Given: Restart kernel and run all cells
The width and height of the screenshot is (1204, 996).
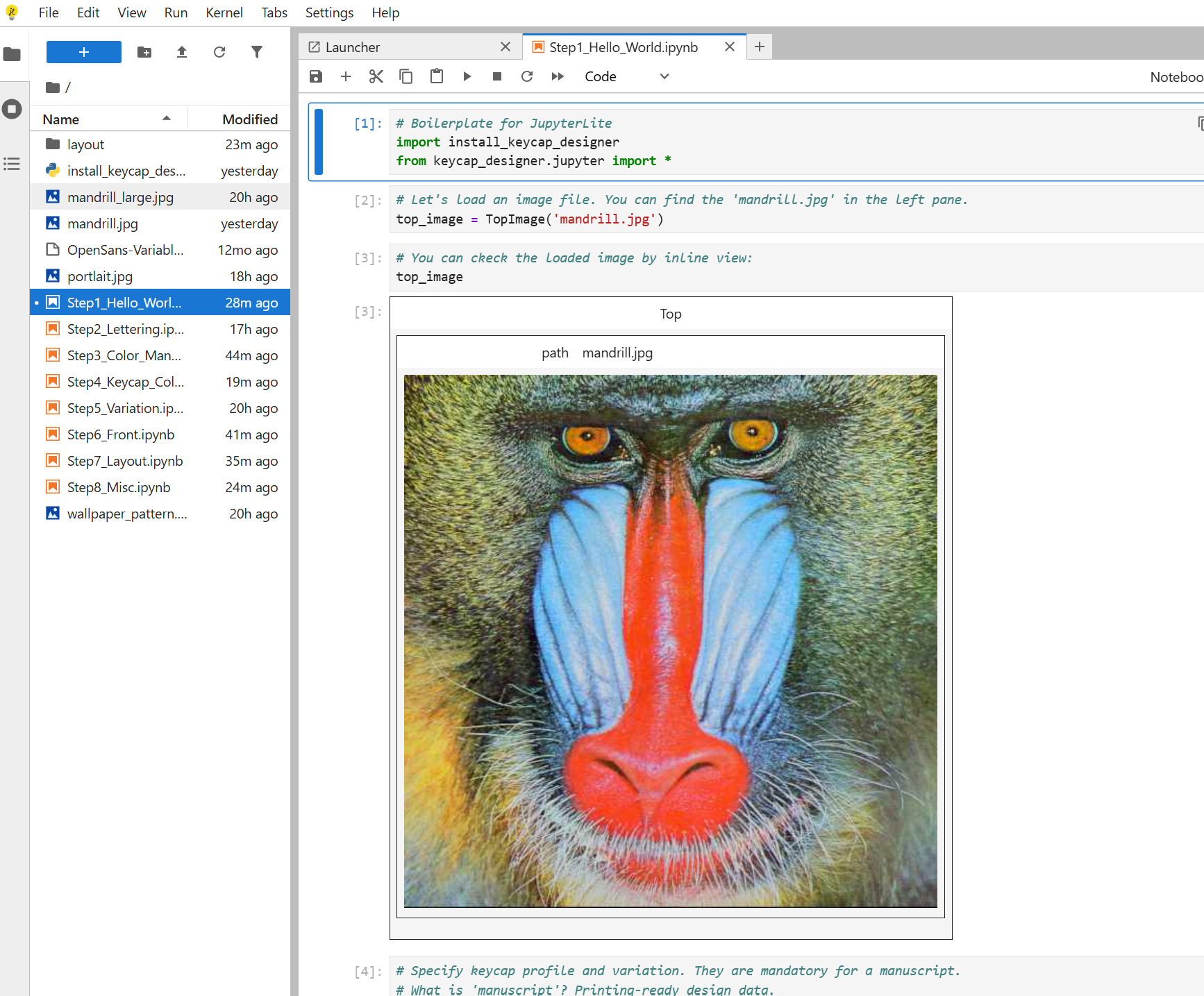Looking at the screenshot, I should coord(558,76).
